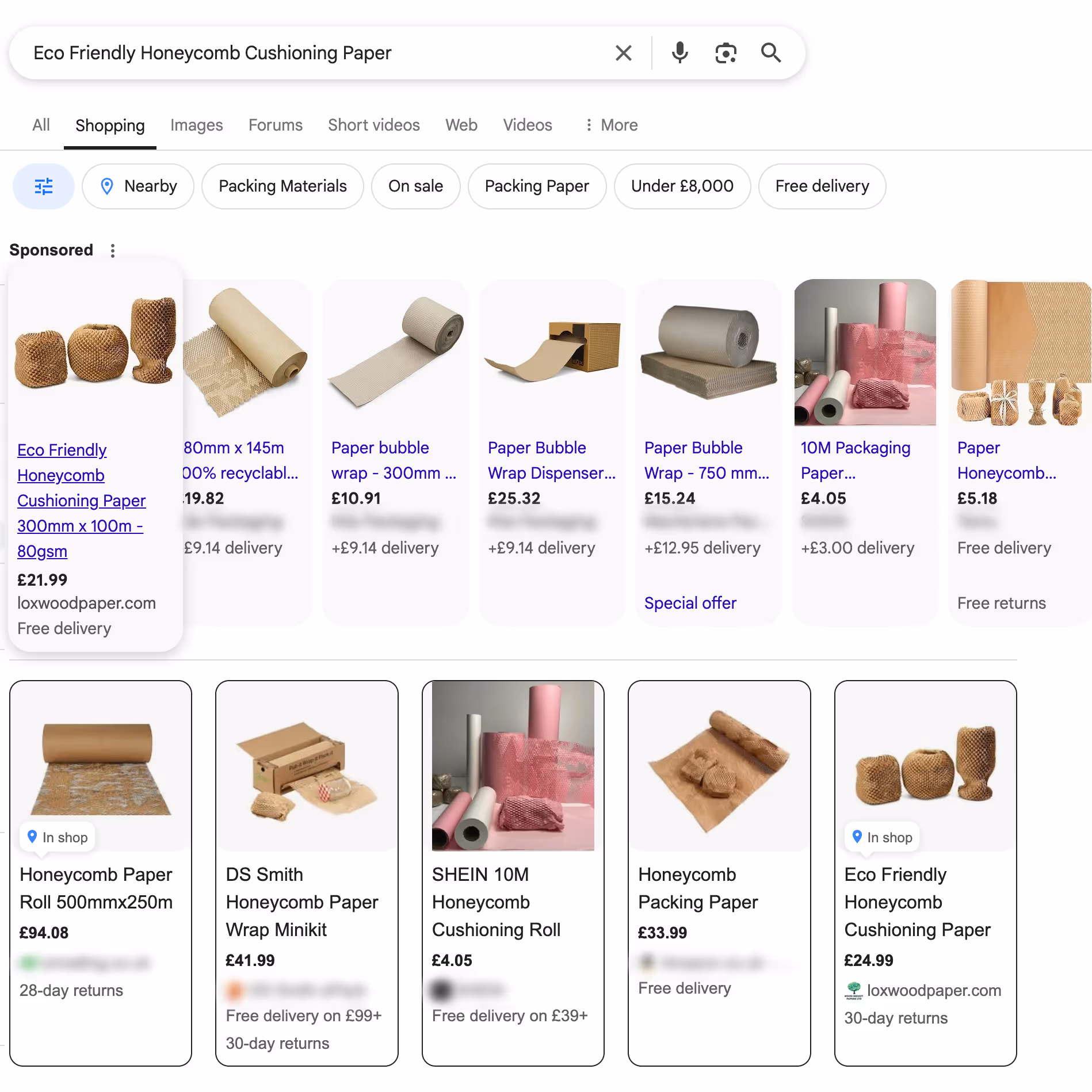Switch to the Short videos tab
Screen dimensions: 1092x1092
point(373,125)
